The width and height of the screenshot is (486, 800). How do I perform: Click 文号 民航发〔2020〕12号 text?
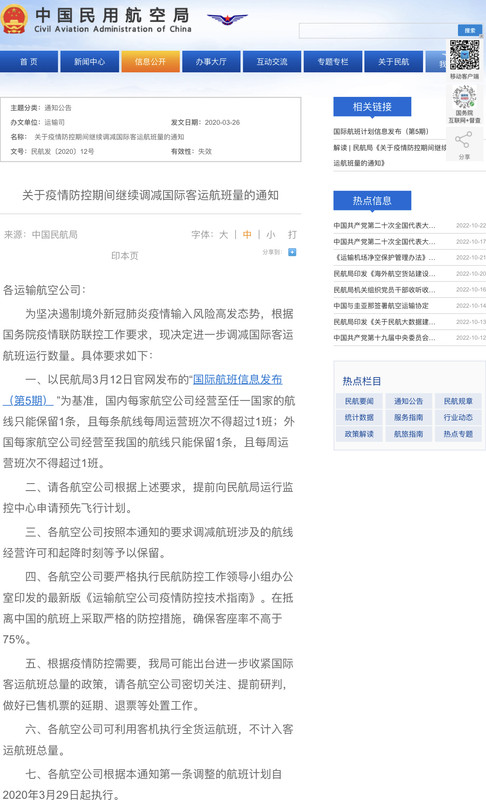tap(52, 152)
